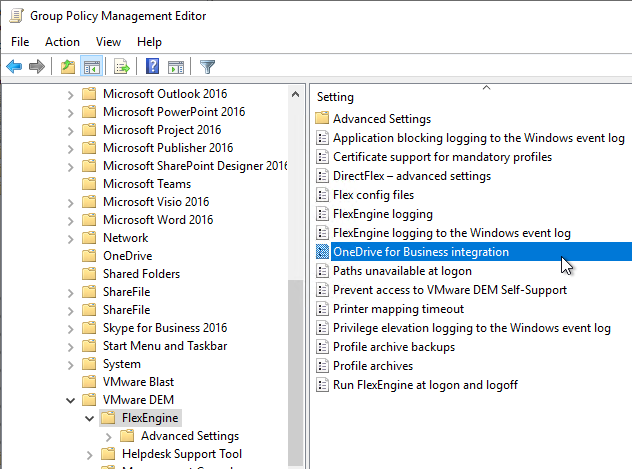Click the folder icon next to Microsoft Teams
This screenshot has height=469, width=632.
[89, 184]
